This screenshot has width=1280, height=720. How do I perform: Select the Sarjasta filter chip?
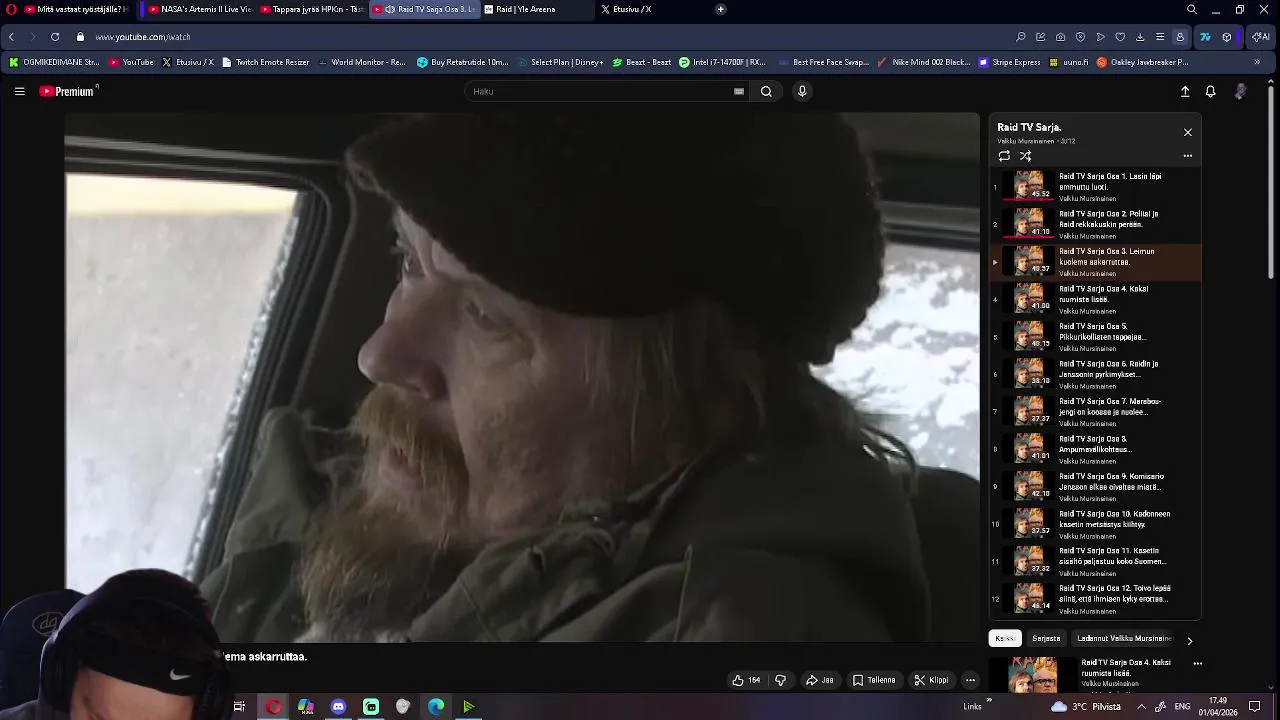[x=1046, y=638]
